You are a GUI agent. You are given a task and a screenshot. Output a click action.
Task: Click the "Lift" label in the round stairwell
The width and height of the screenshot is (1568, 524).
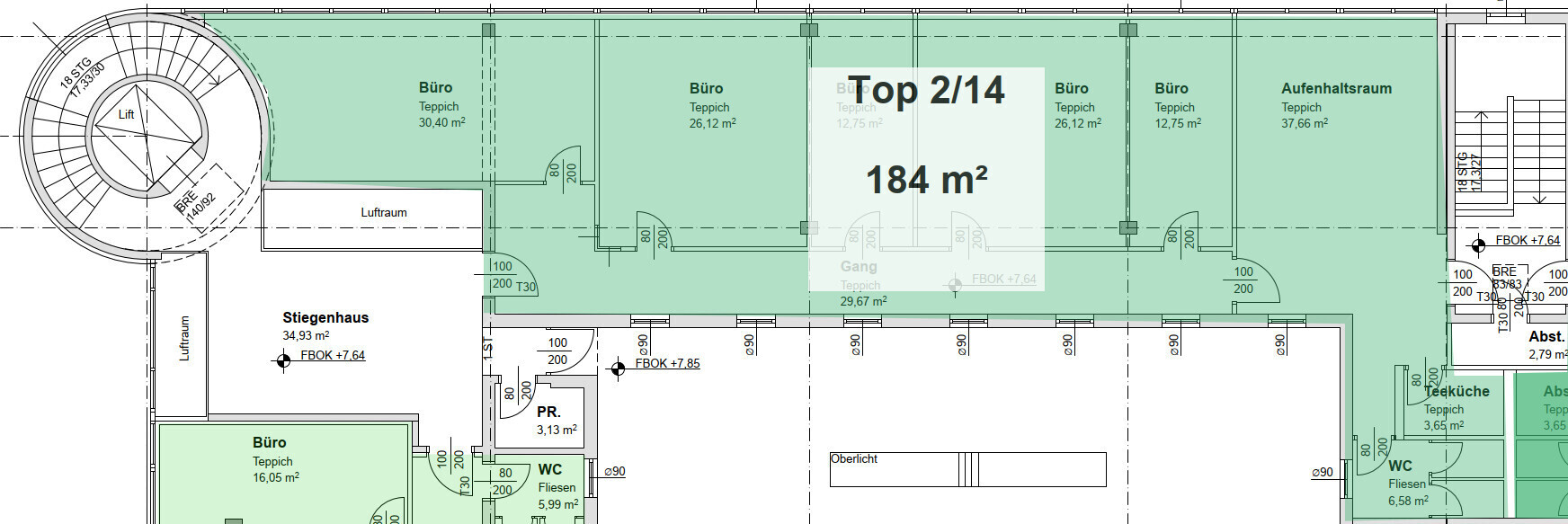pos(127,114)
